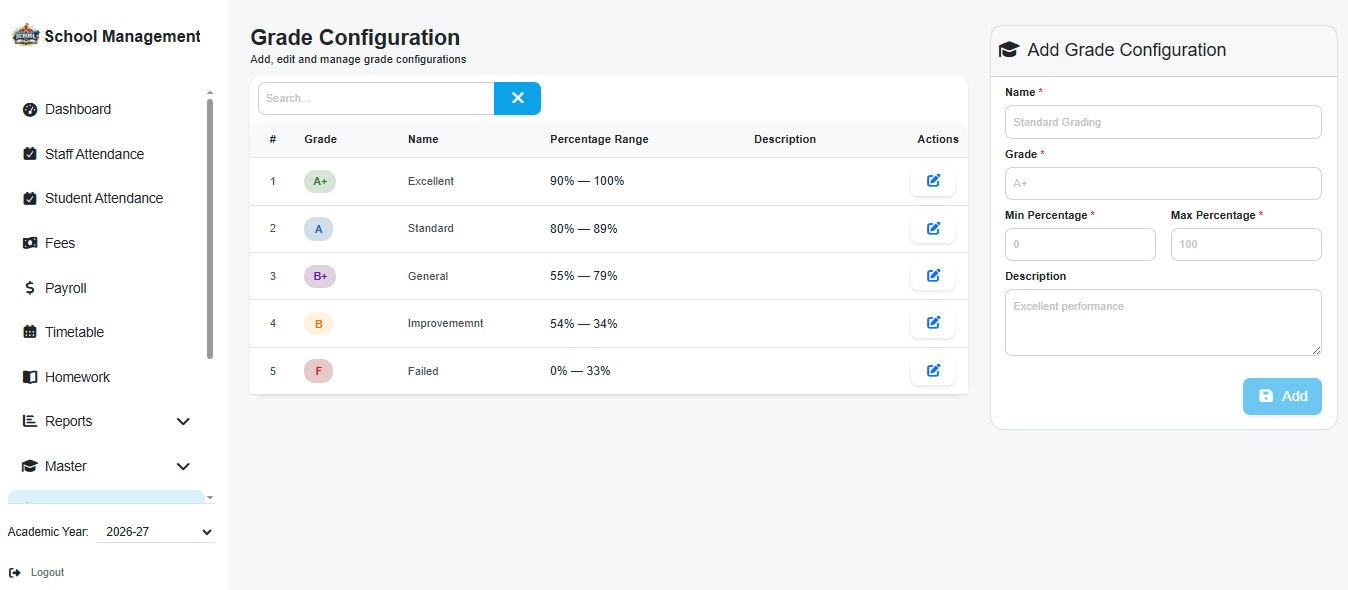Expand the Reports menu chevron
Viewport: 1348px width, 590px height.
[183, 422]
